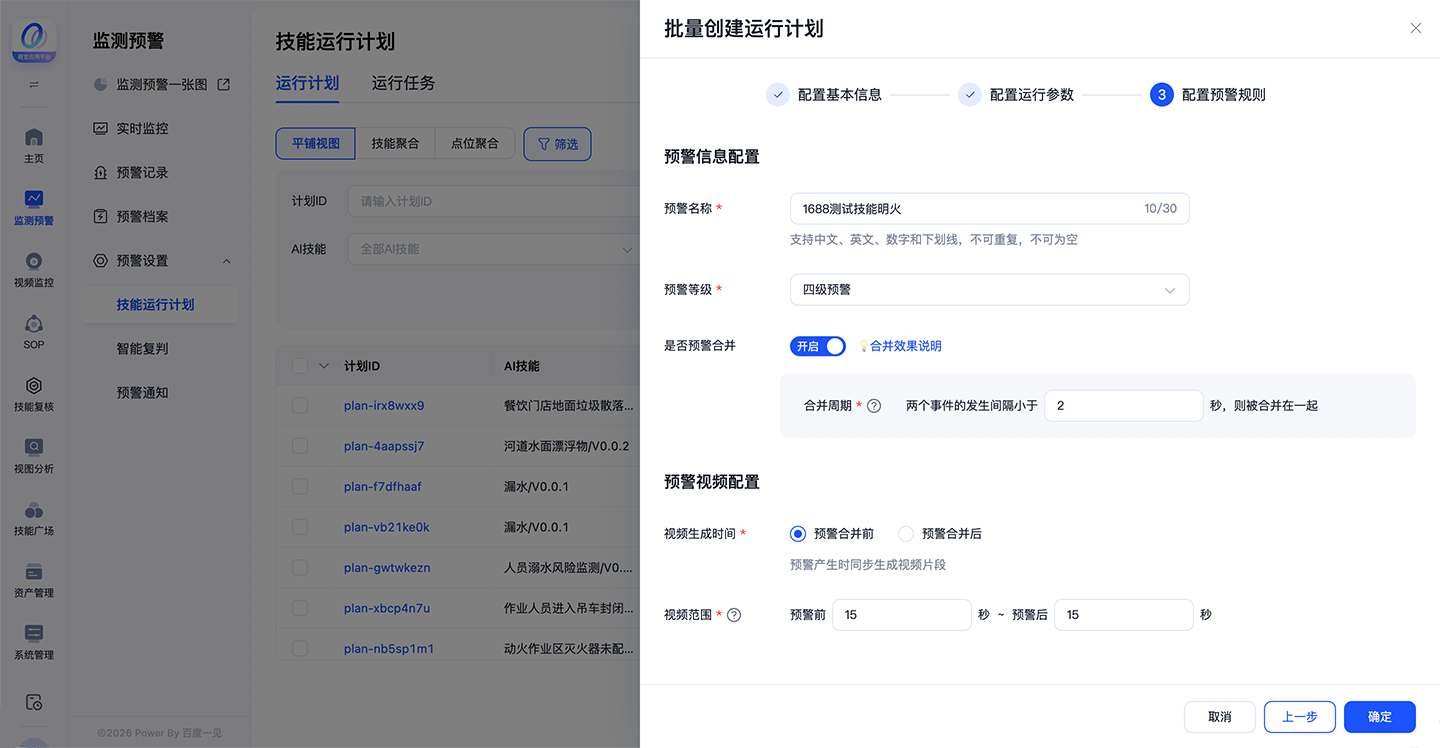Expand the chevron beside the header checkbox
Image resolution: width=1440 pixels, height=748 pixels.
coord(323,366)
